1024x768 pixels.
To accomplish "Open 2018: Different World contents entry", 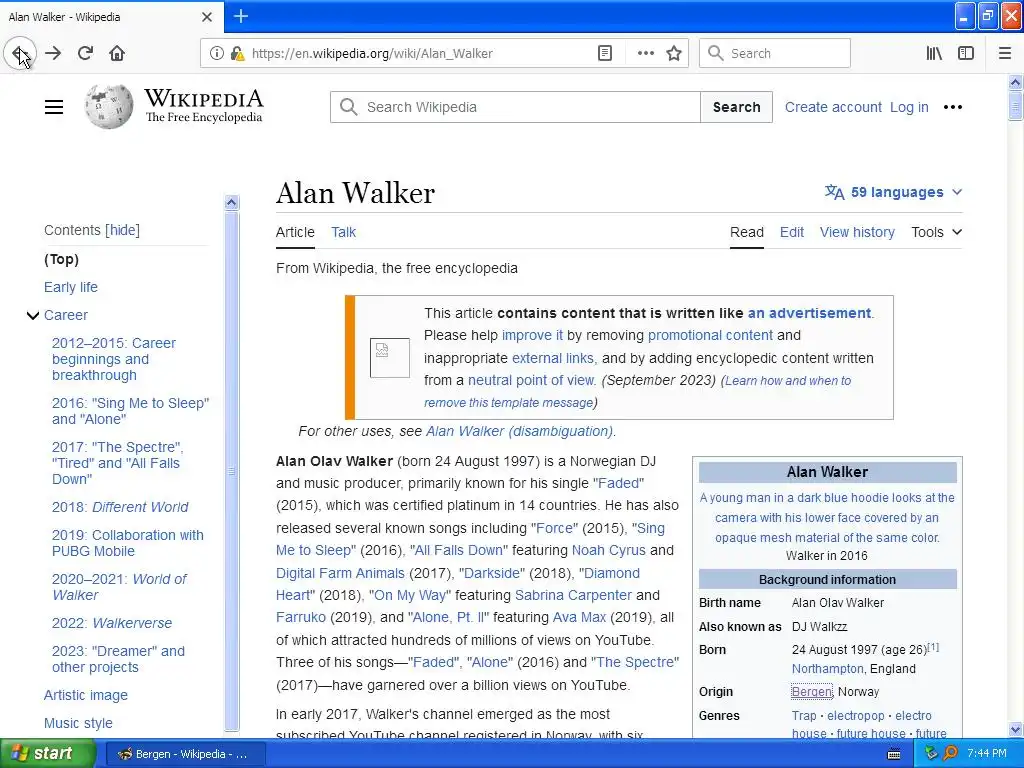I will point(120,507).
